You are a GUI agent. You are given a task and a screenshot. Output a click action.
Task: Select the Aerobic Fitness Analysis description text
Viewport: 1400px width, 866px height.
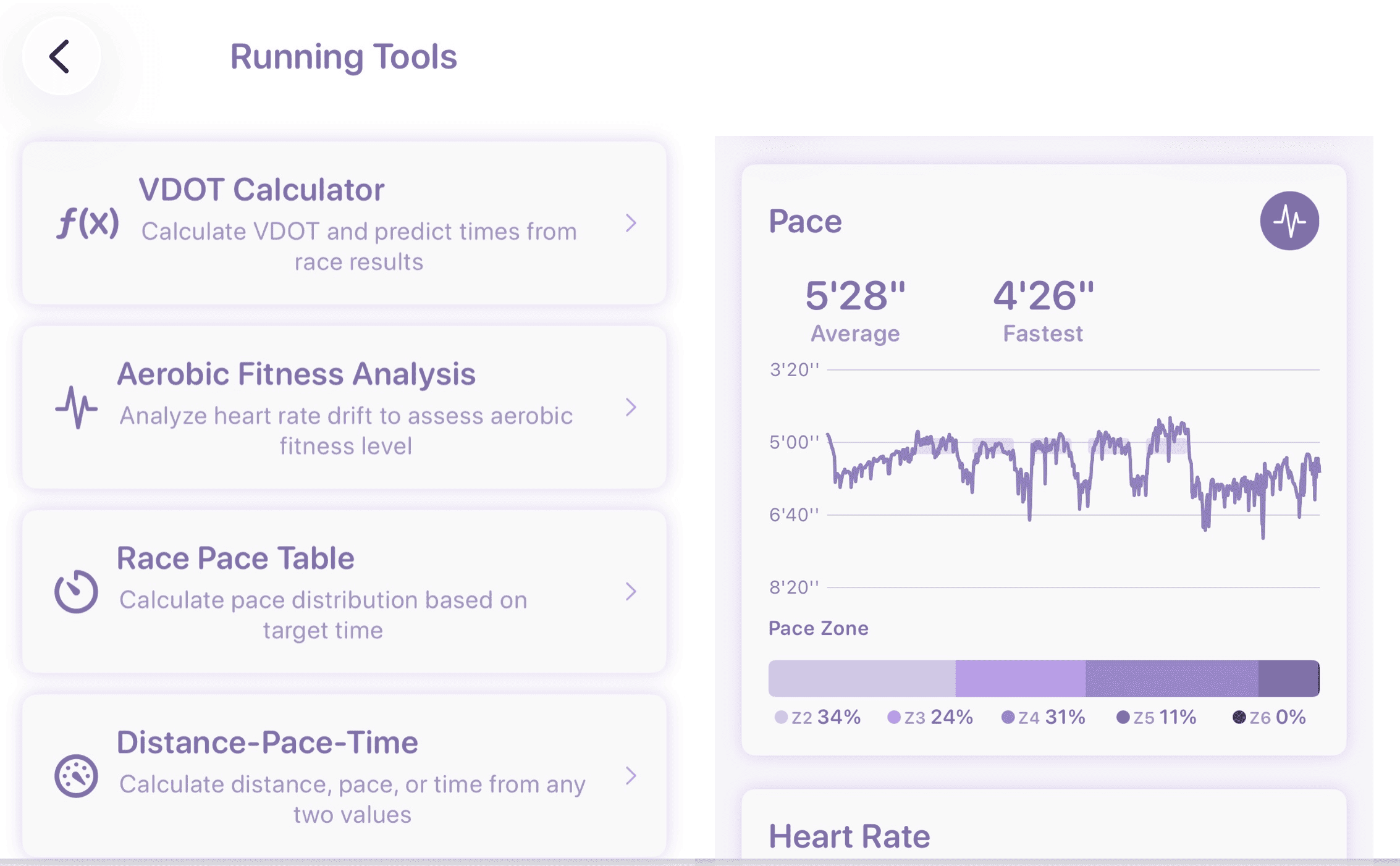point(346,431)
